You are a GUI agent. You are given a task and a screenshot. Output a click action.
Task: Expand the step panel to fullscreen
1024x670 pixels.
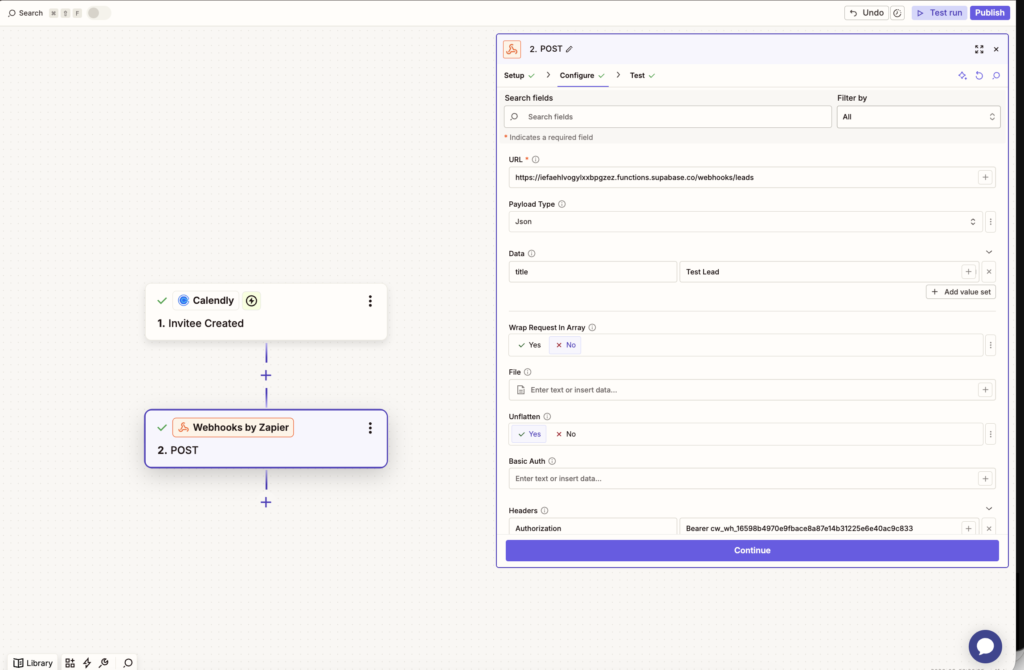pos(979,49)
